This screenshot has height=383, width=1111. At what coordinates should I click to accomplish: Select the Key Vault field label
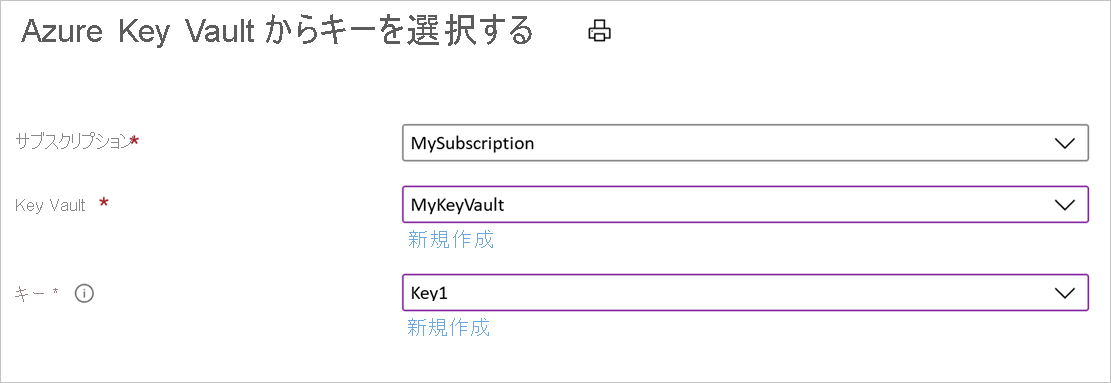coord(50,205)
